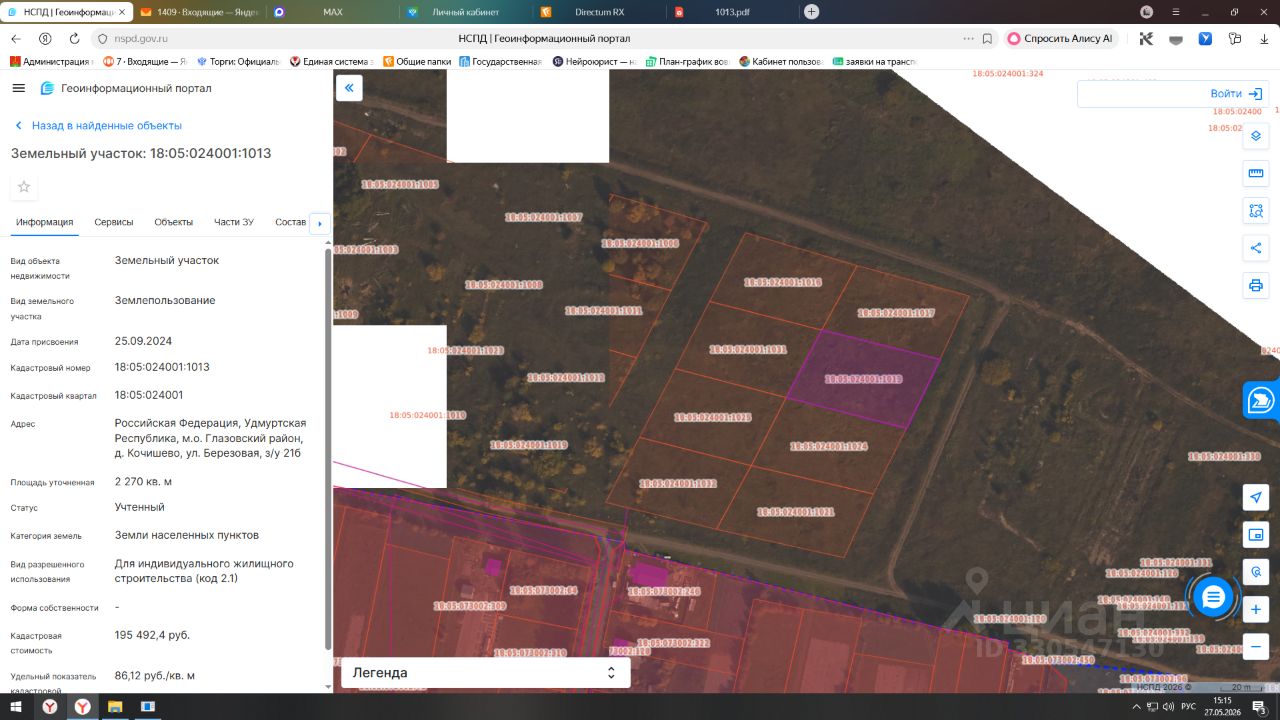
Task: Center map on my location arrow
Action: click(x=1256, y=497)
